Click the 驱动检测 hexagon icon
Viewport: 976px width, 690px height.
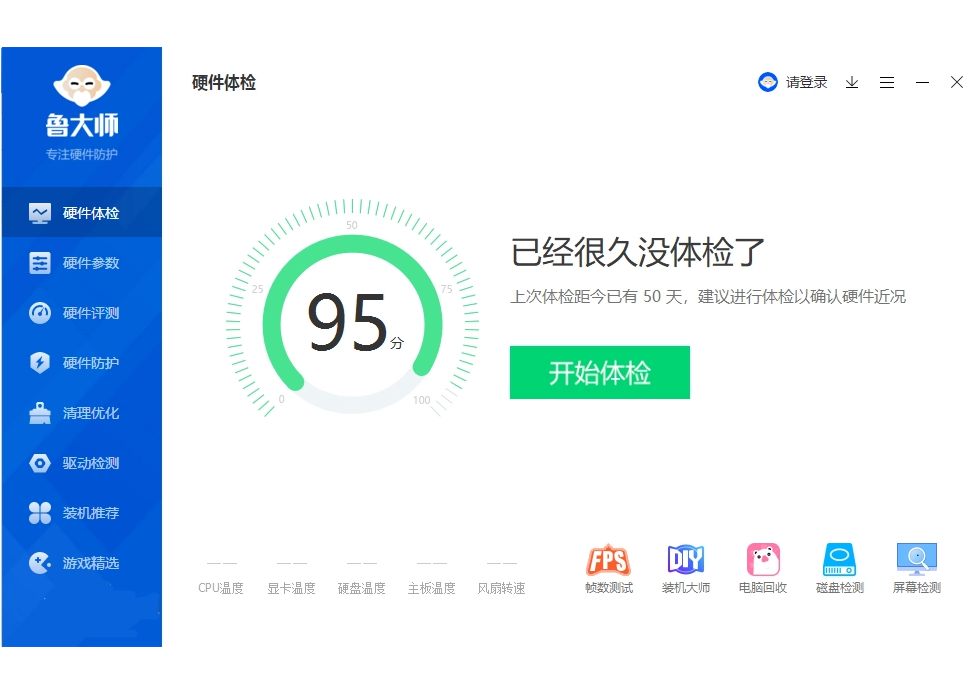(x=40, y=463)
